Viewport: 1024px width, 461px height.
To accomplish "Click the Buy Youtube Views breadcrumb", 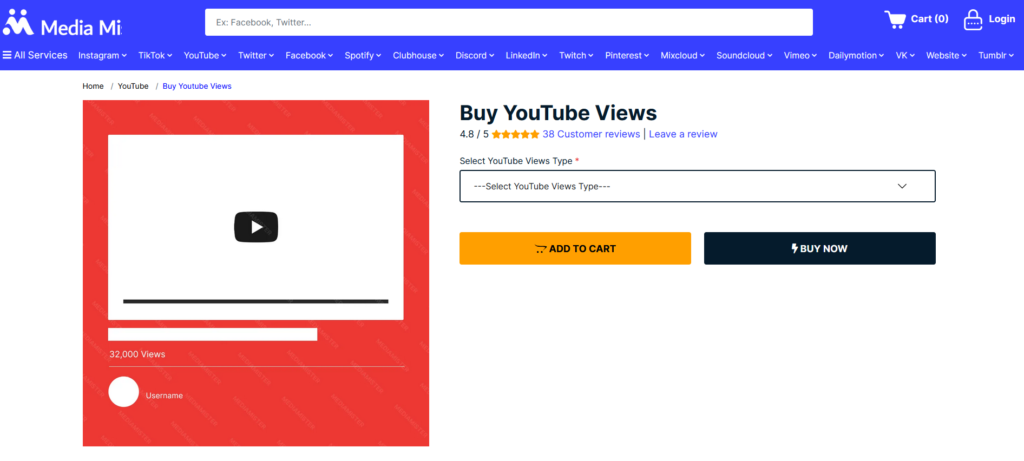I will click(x=197, y=86).
